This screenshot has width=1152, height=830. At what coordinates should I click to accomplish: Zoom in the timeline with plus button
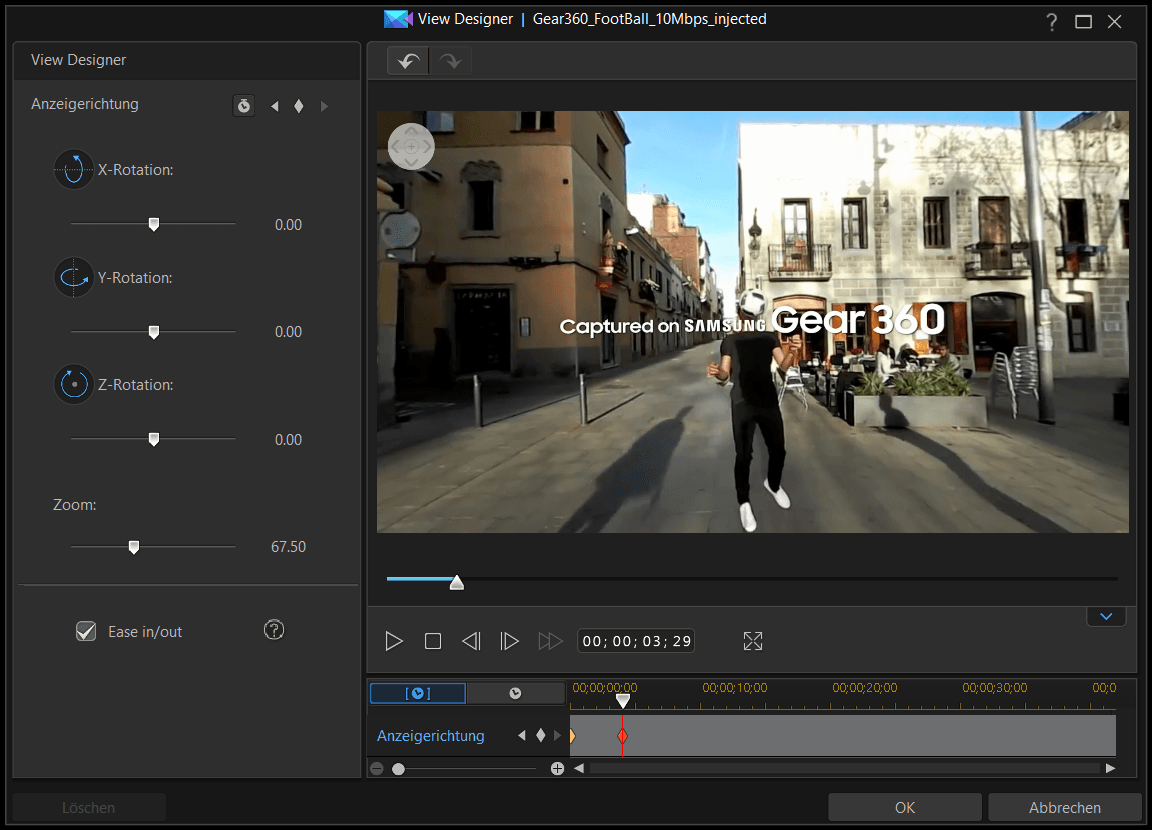click(558, 768)
